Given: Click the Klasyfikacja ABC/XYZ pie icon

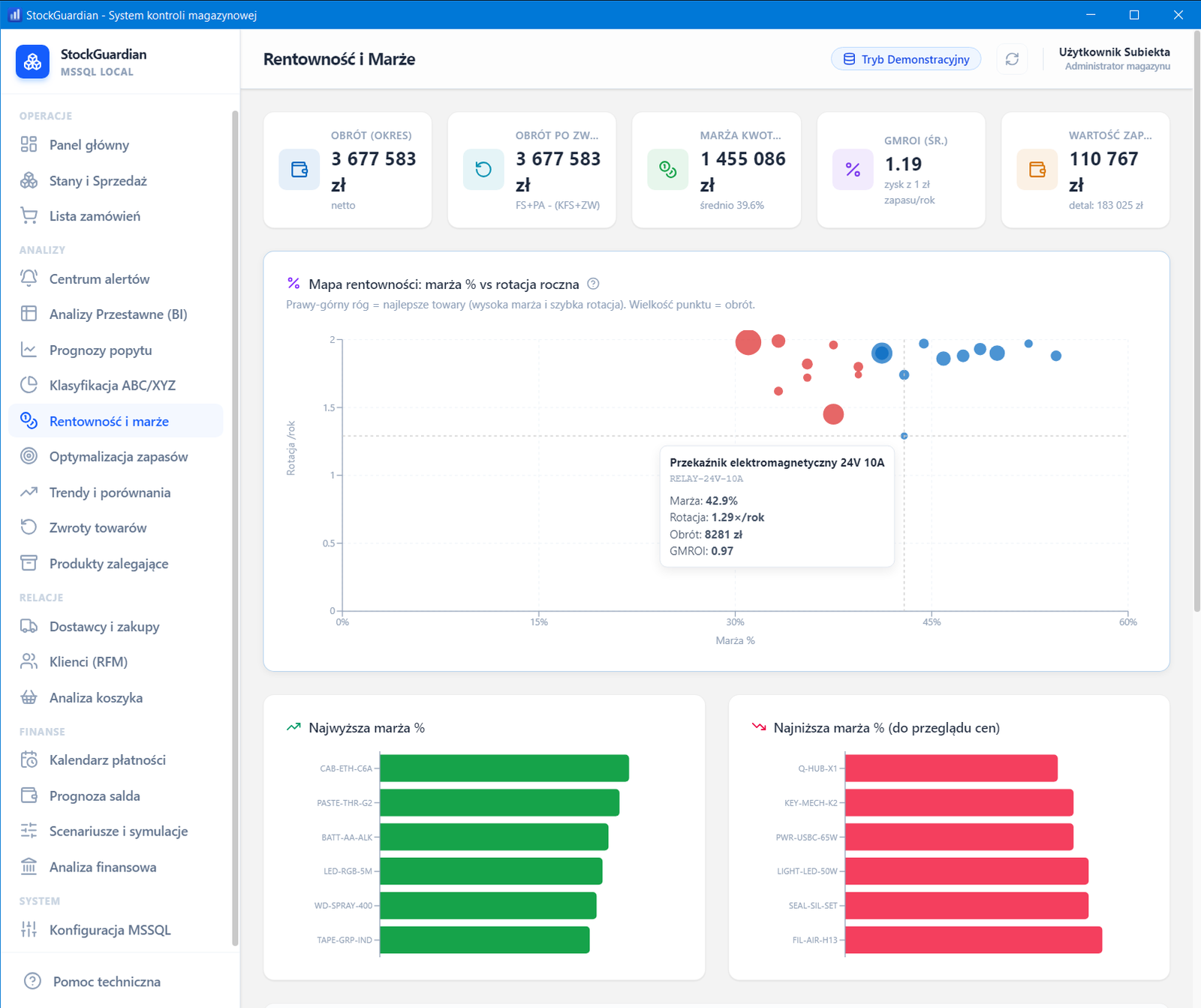Looking at the screenshot, I should 29,385.
